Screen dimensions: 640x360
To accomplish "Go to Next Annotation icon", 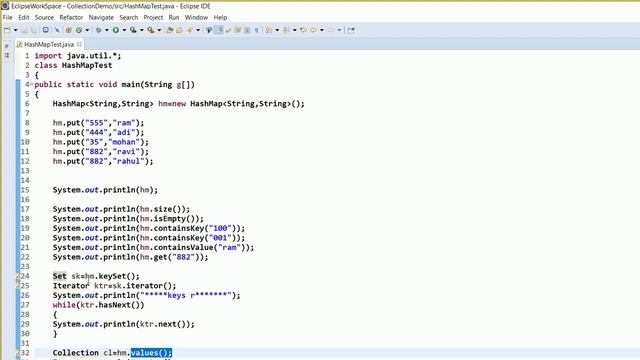I will point(268,30).
